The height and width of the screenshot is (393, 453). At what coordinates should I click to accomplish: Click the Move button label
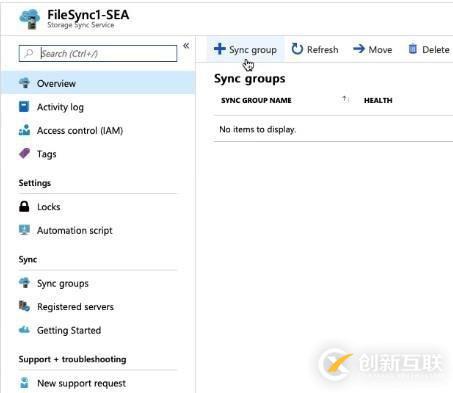[380, 50]
